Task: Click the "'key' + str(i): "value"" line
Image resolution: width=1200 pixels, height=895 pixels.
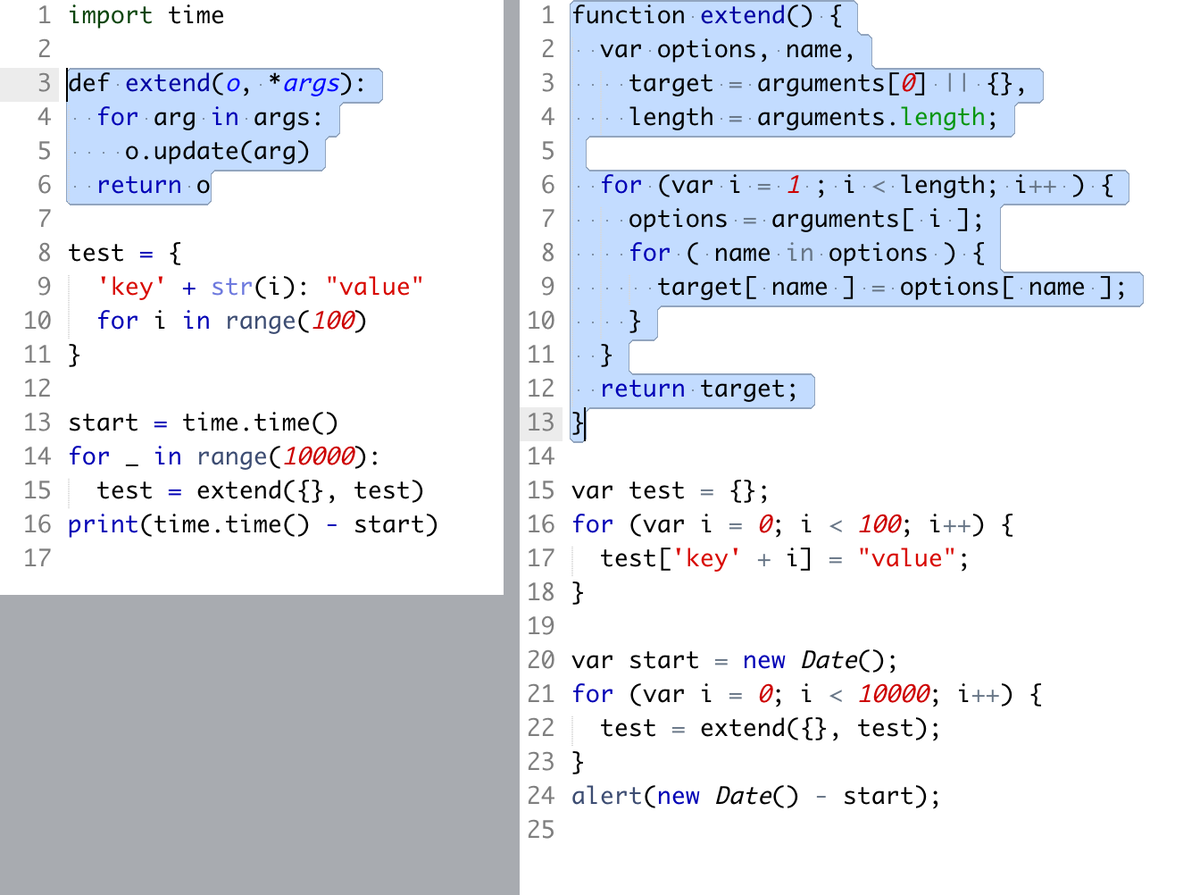Action: [x=260, y=287]
